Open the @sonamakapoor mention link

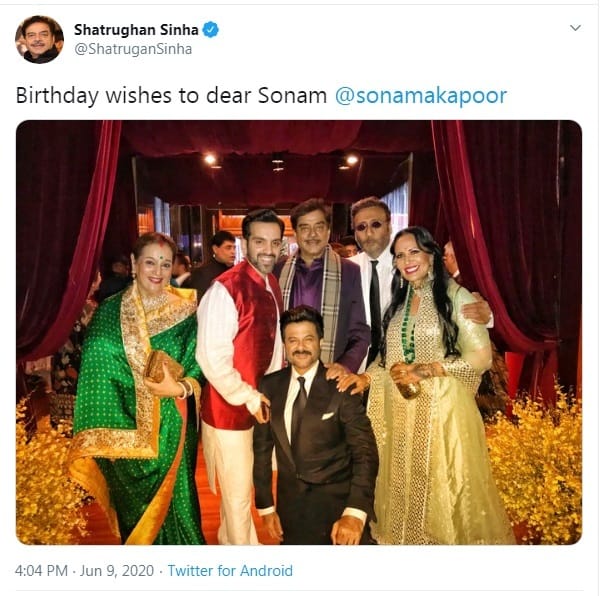[420, 96]
